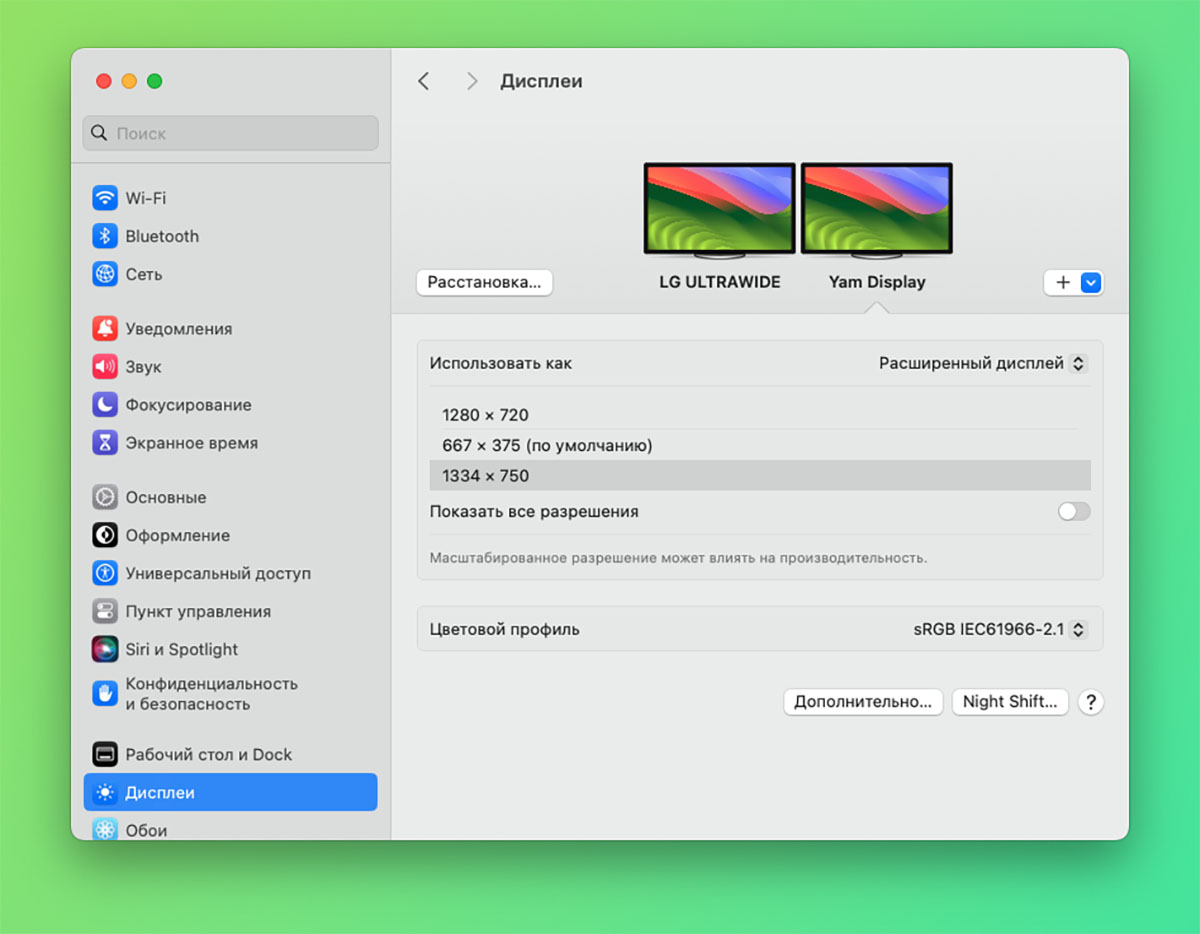Click the Дополнительно... button

pyautogui.click(x=862, y=702)
